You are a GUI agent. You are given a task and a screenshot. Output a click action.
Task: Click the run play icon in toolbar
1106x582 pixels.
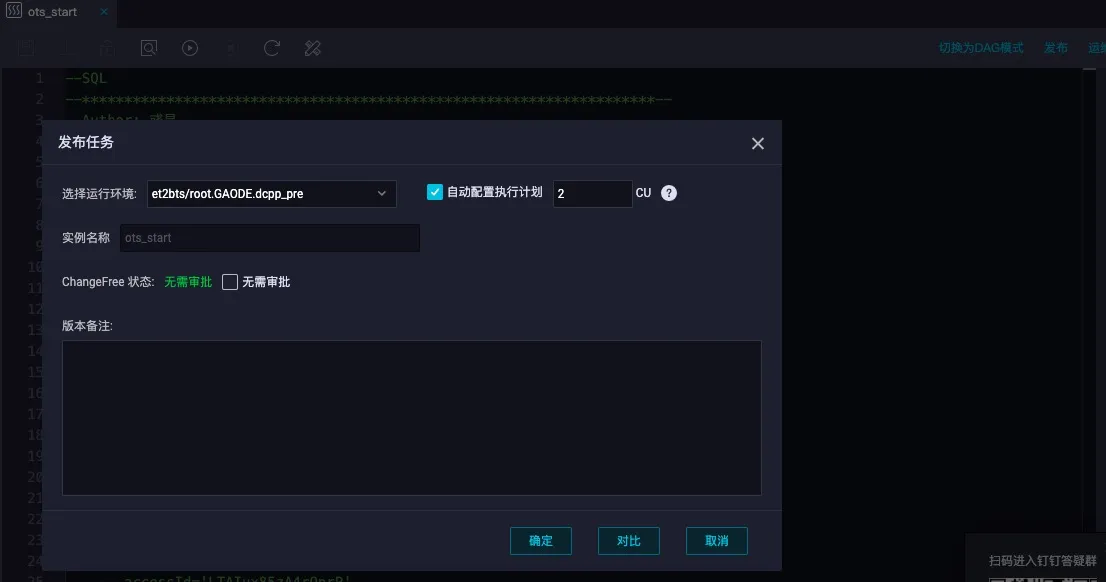pos(190,48)
